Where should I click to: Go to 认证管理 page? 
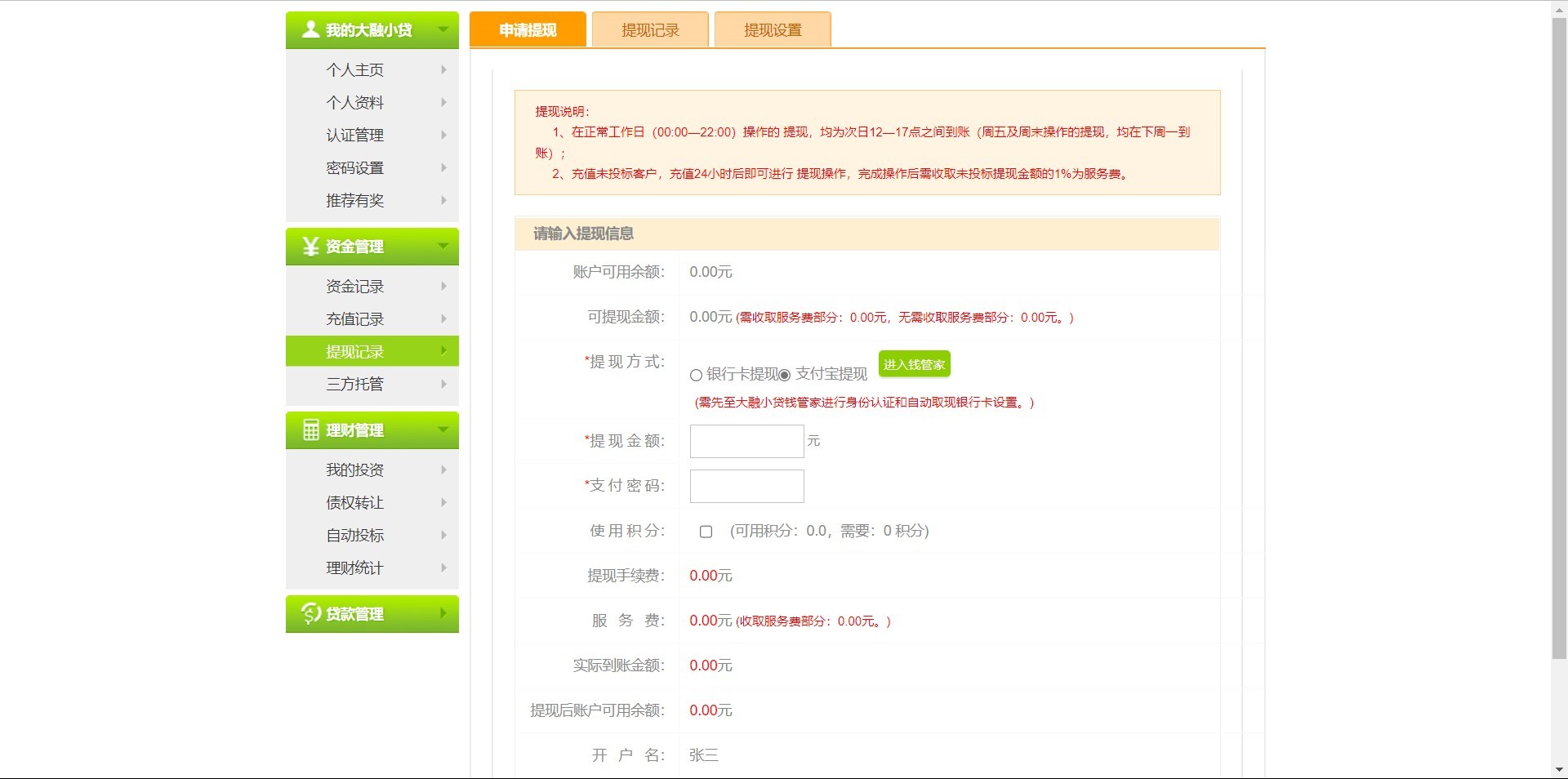coord(354,135)
